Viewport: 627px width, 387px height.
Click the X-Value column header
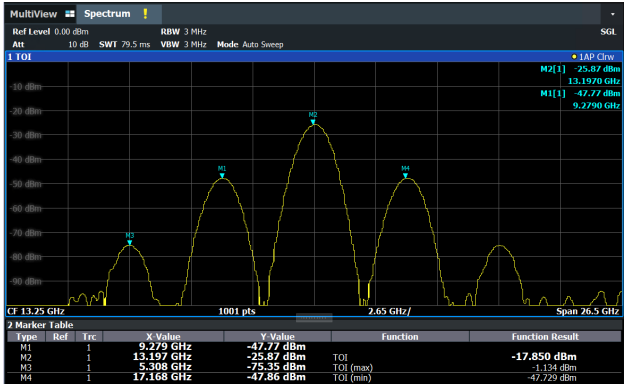(163, 337)
